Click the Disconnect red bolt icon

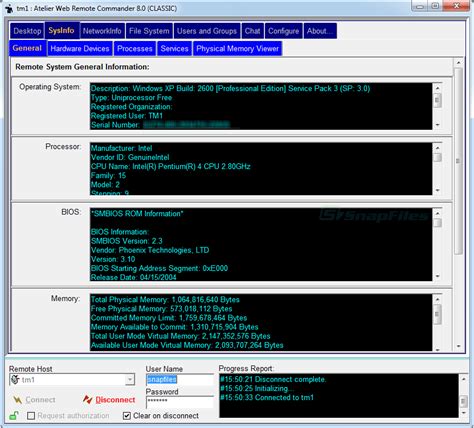tap(87, 399)
